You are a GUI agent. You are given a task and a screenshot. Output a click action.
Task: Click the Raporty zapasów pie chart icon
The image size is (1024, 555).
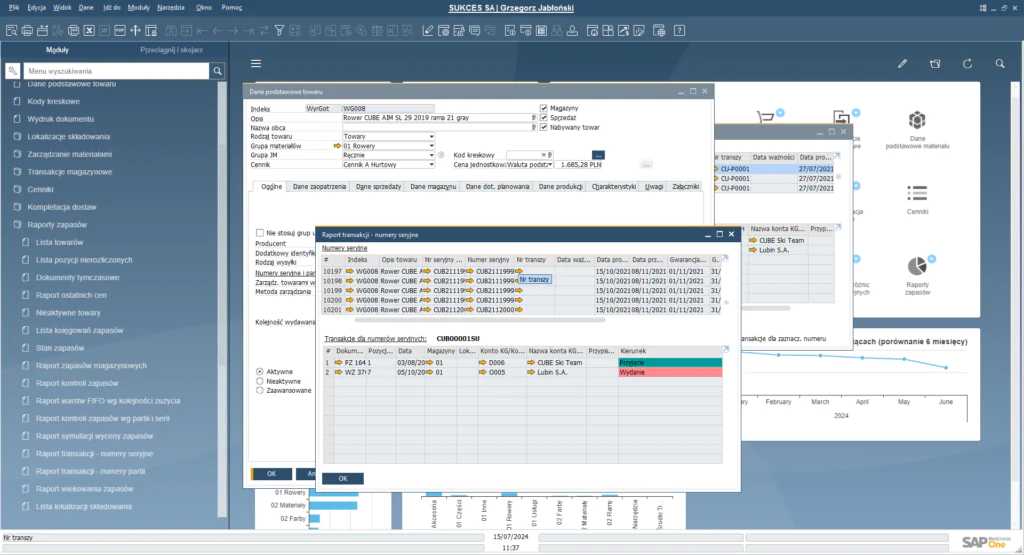point(917,267)
